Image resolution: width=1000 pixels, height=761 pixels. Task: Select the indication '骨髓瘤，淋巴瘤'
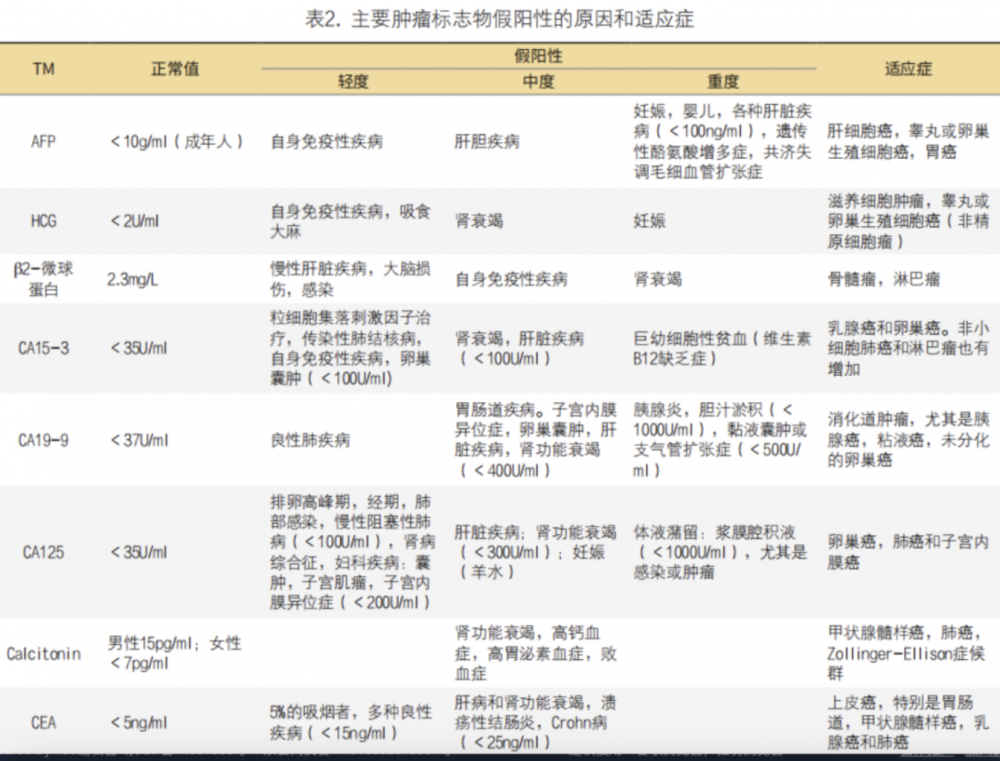tap(883, 279)
